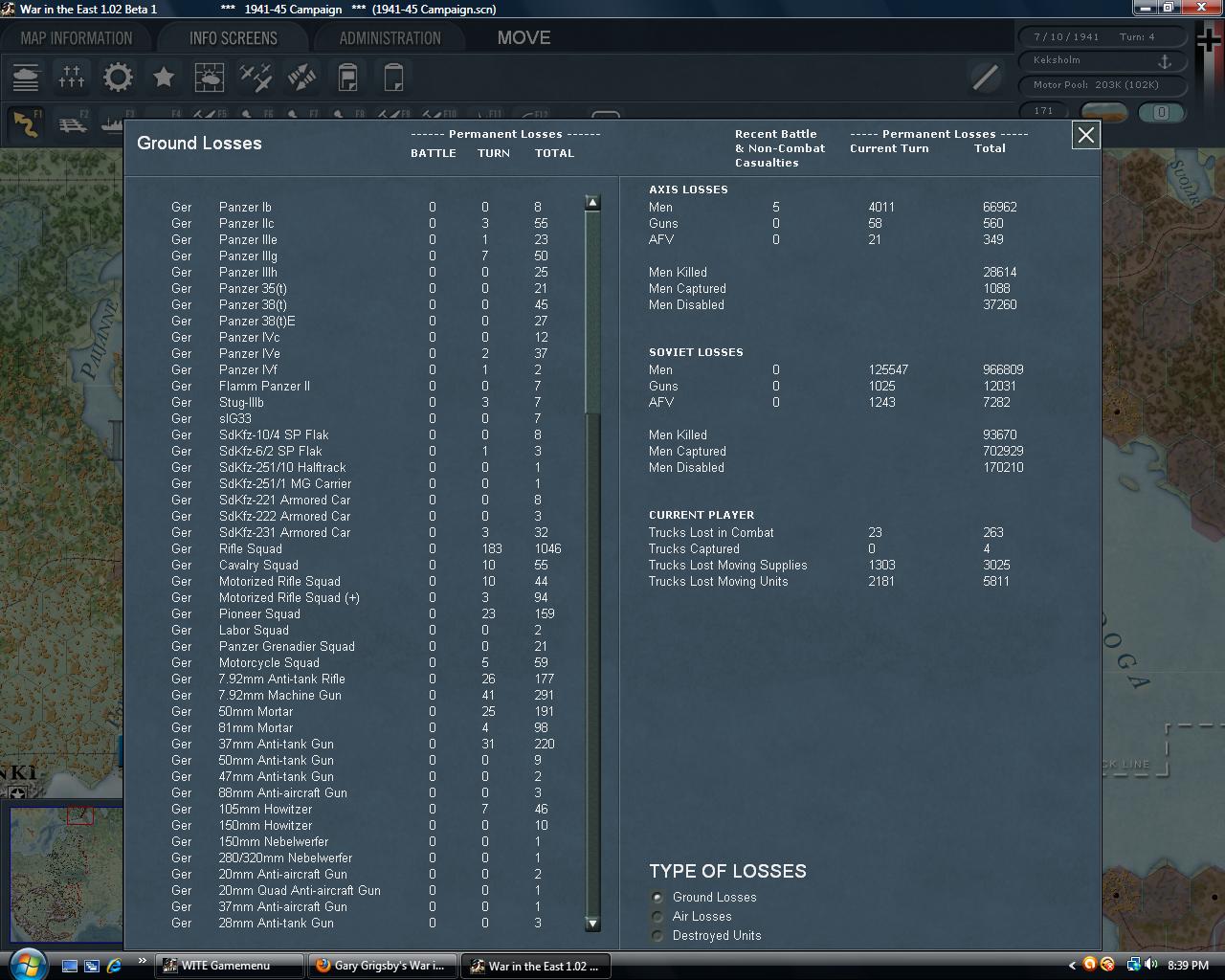The height and width of the screenshot is (980, 1225).
Task: Click the taskbar clock showing 8:39 PM
Action: (x=1188, y=966)
